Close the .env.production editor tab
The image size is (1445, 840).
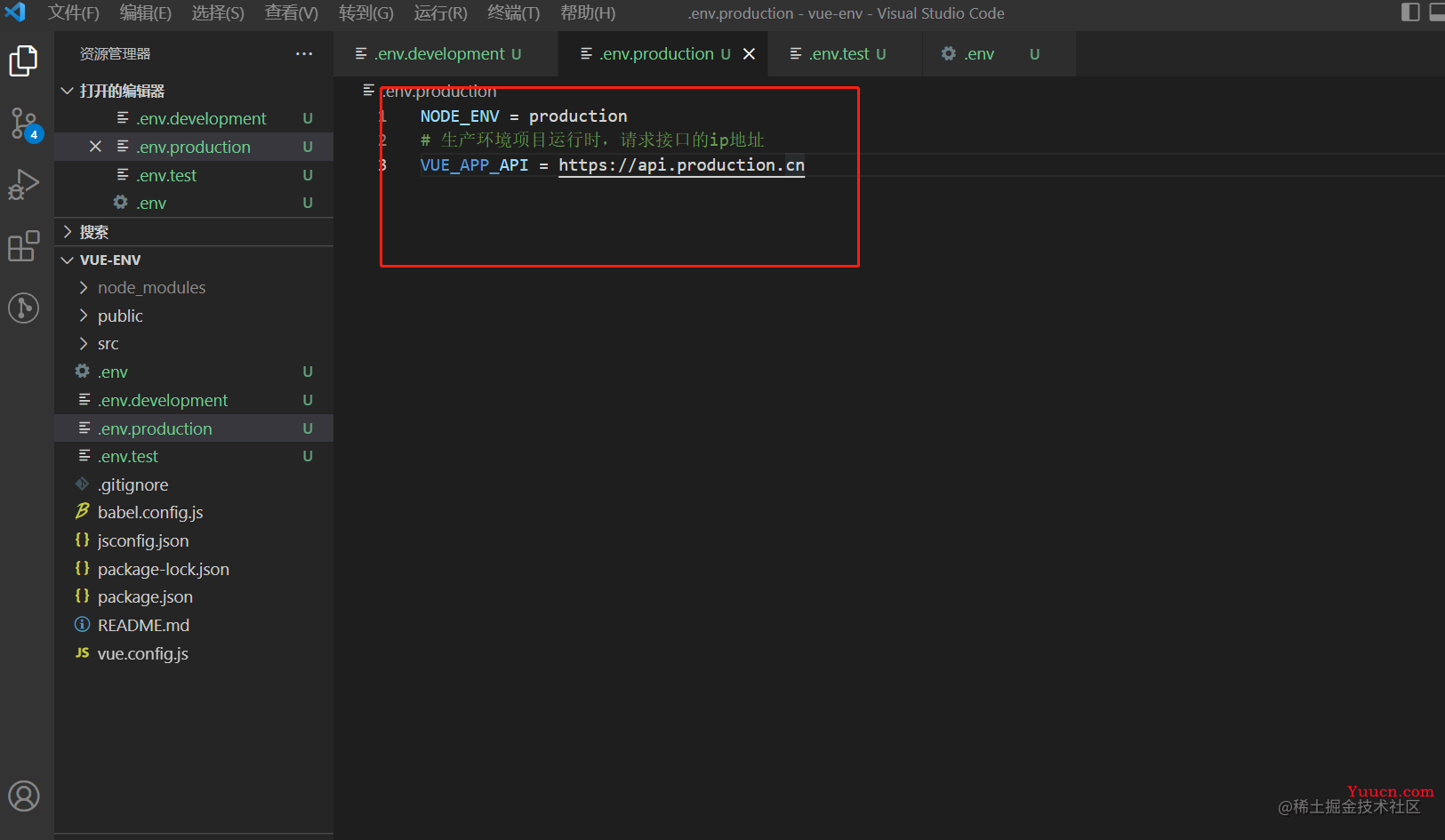tap(750, 54)
